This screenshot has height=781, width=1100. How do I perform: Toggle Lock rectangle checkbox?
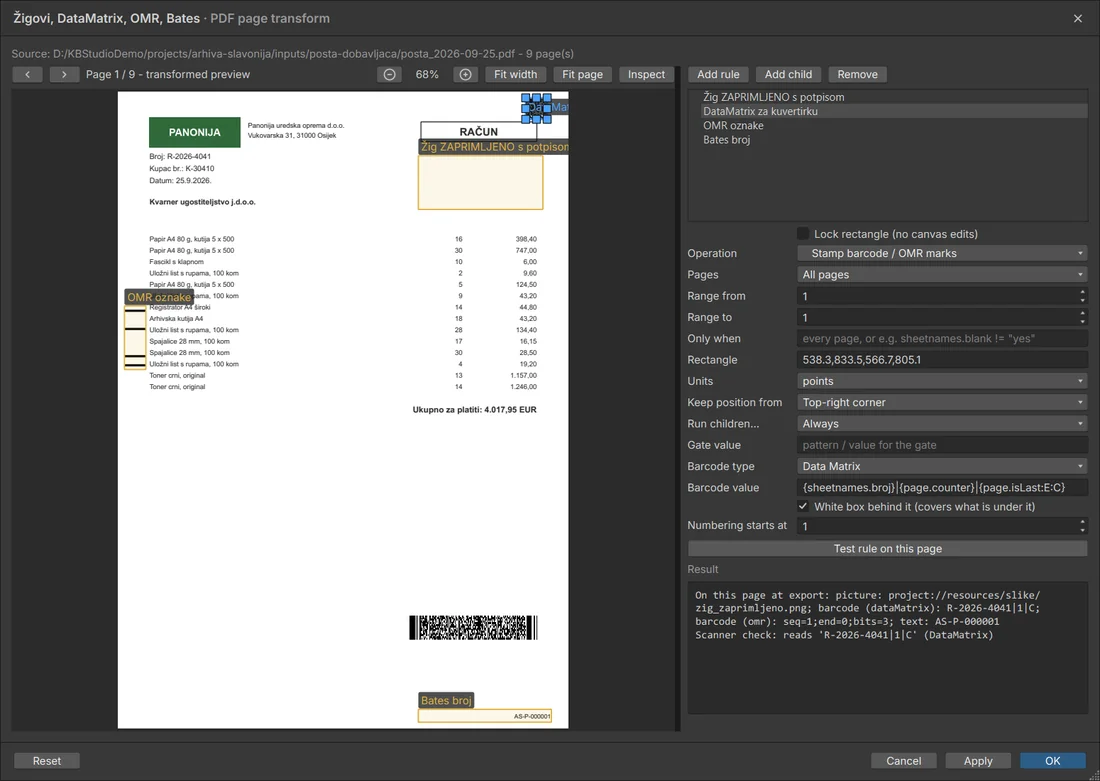[803, 234]
